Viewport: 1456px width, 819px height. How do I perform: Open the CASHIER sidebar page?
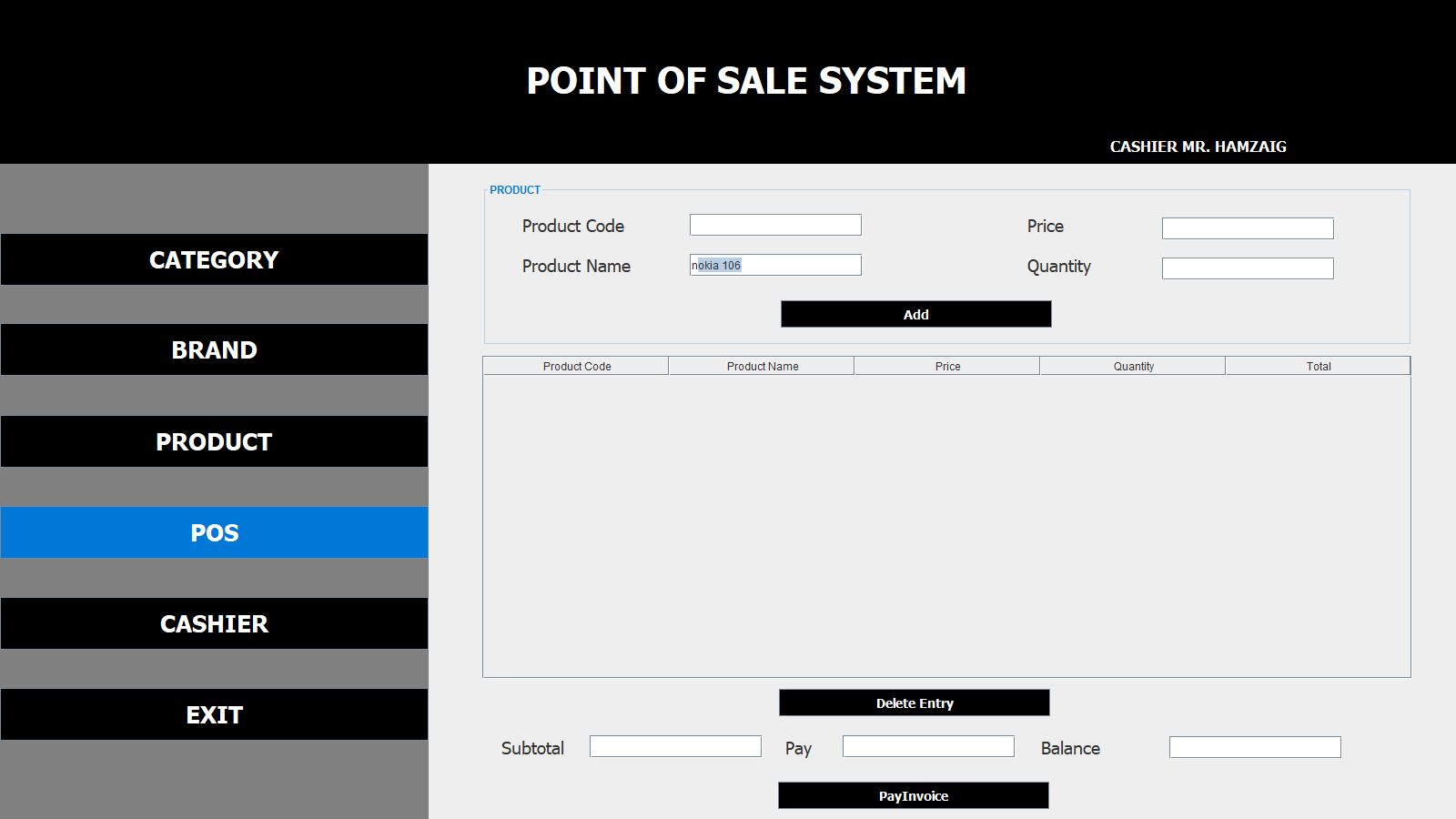pyautogui.click(x=214, y=623)
